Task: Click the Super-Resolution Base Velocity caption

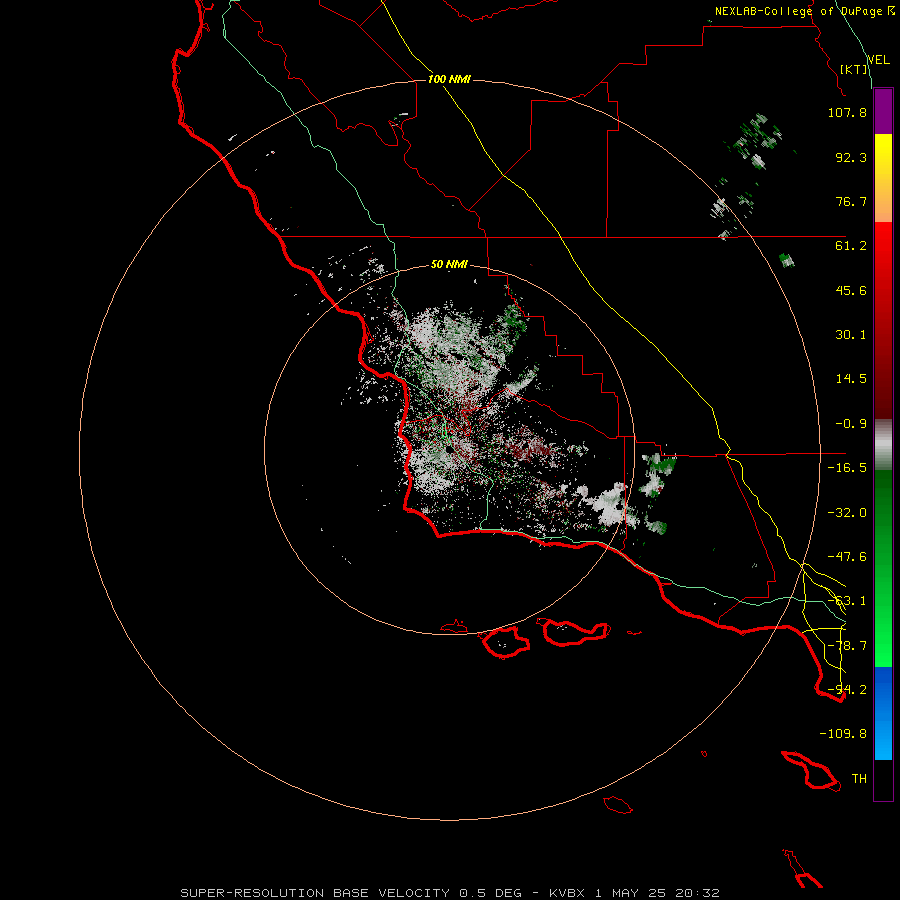Action: click(450, 893)
